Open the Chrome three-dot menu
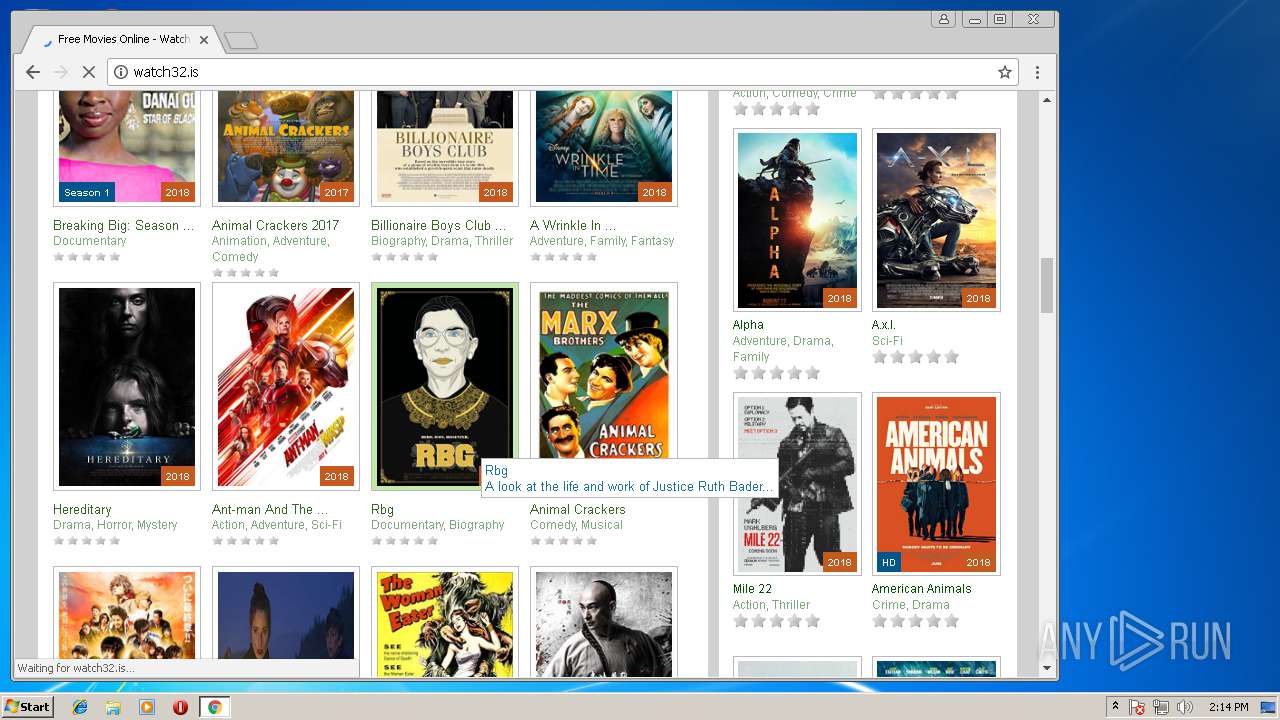 pos(1037,72)
